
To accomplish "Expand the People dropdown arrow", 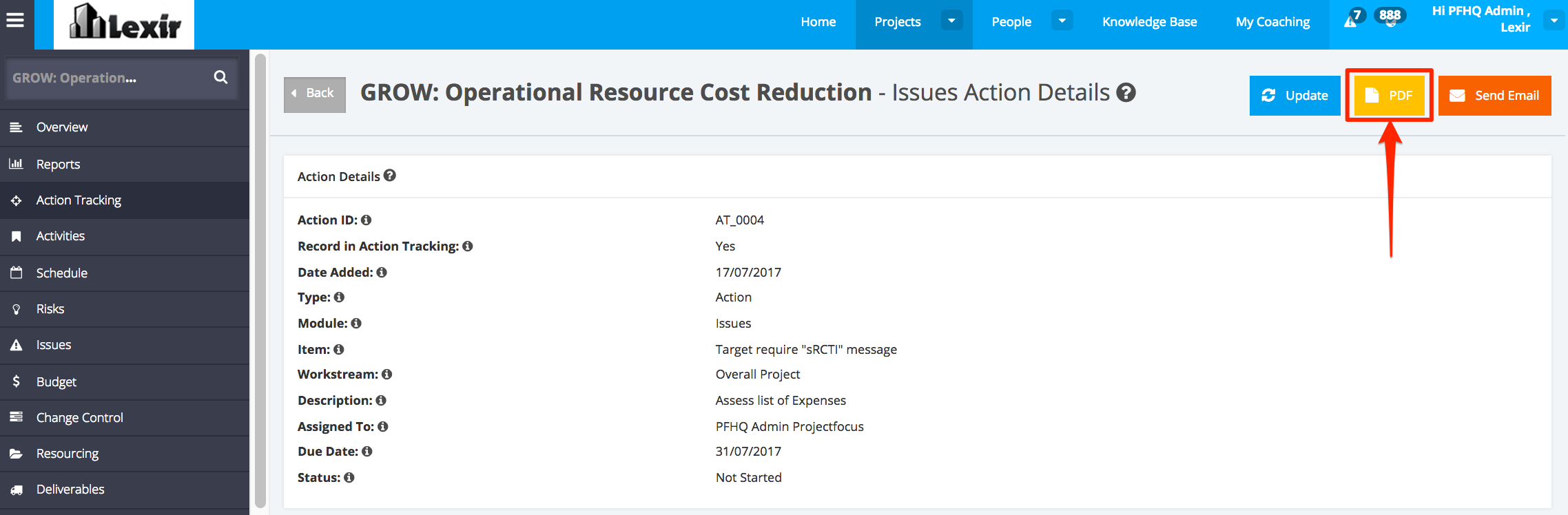I will click(x=1062, y=21).
